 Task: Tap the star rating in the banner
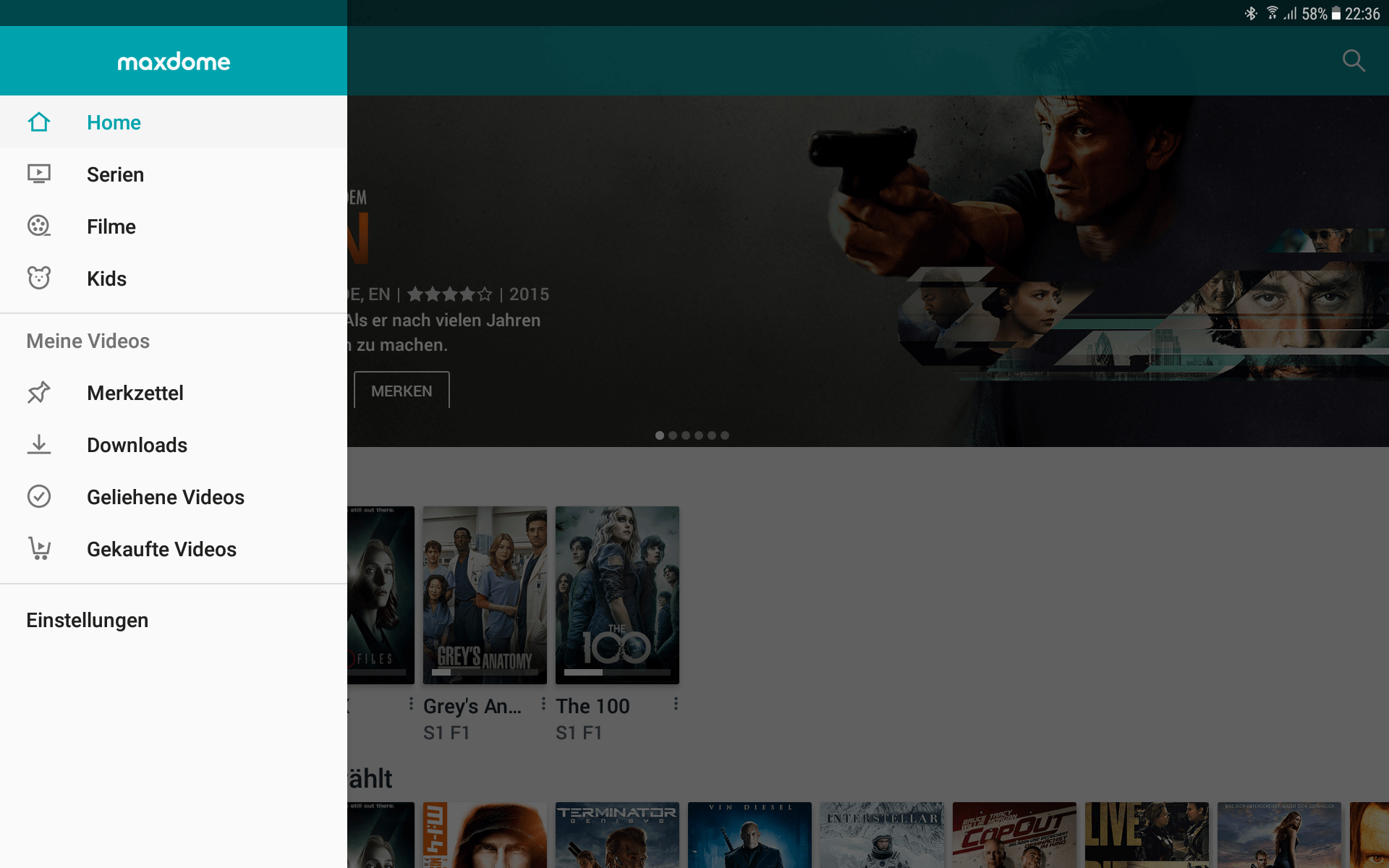[449, 294]
